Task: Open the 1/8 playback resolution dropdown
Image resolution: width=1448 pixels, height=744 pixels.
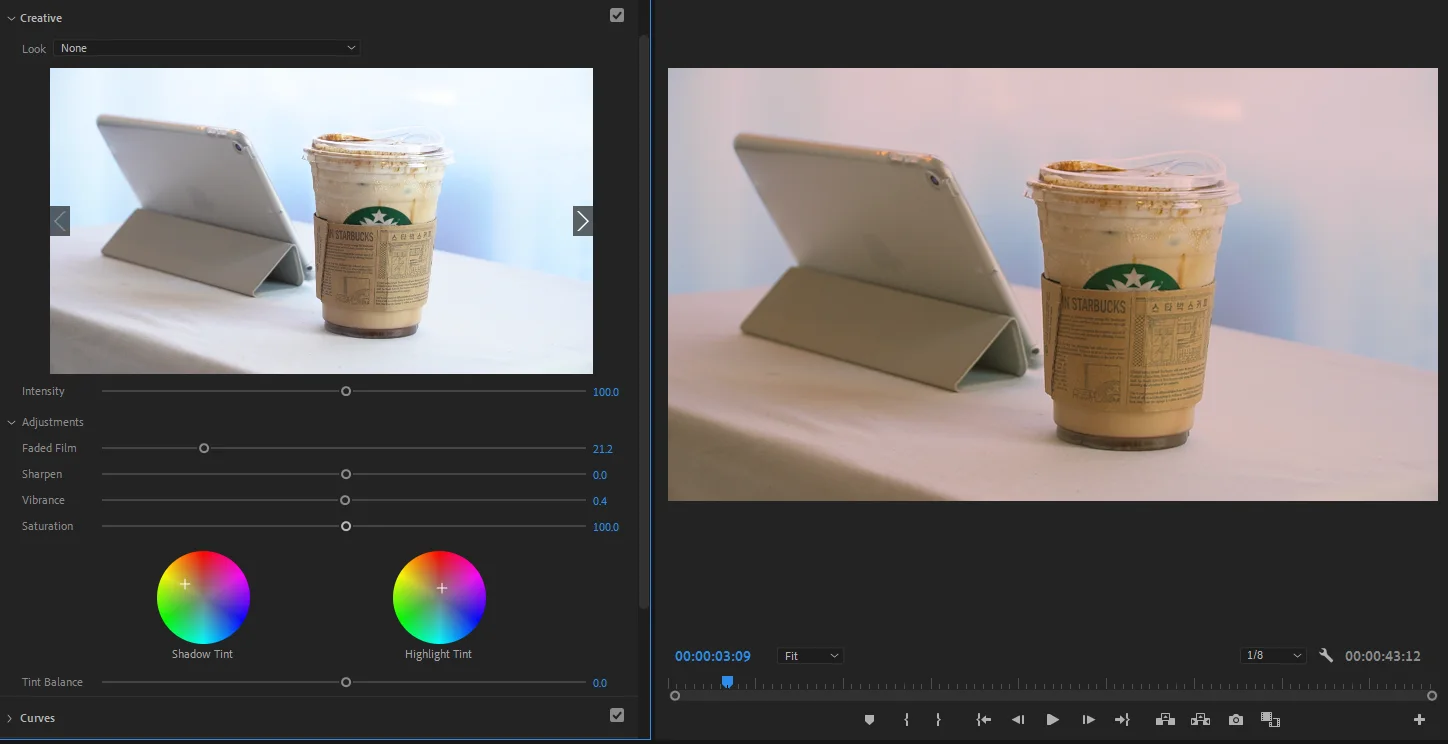Action: 1273,656
